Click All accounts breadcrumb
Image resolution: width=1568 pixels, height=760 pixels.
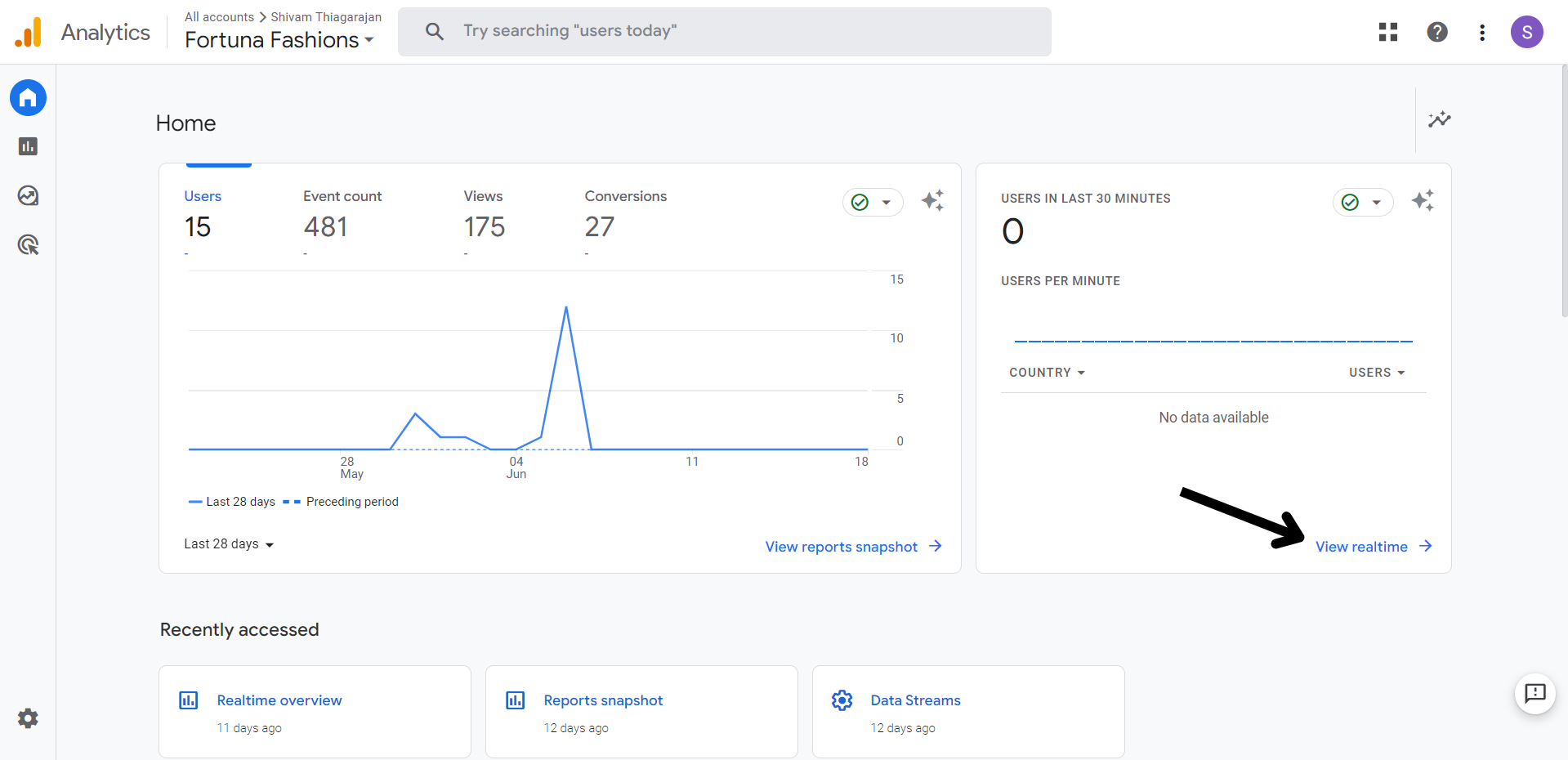(219, 17)
